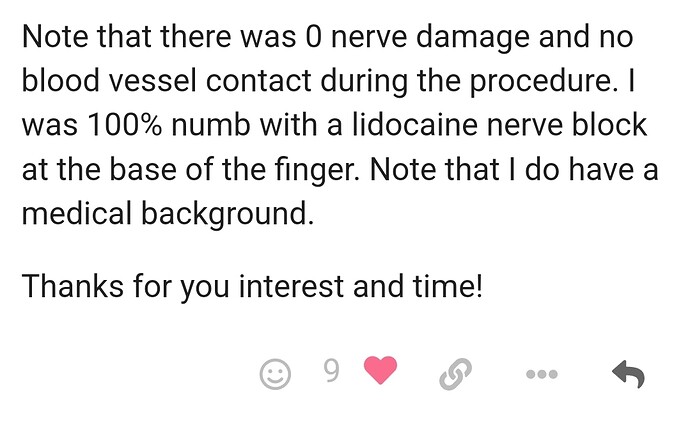This screenshot has height=427, width=690.
Task: Copy the post link via chain icon
Action: pyautogui.click(x=455, y=374)
